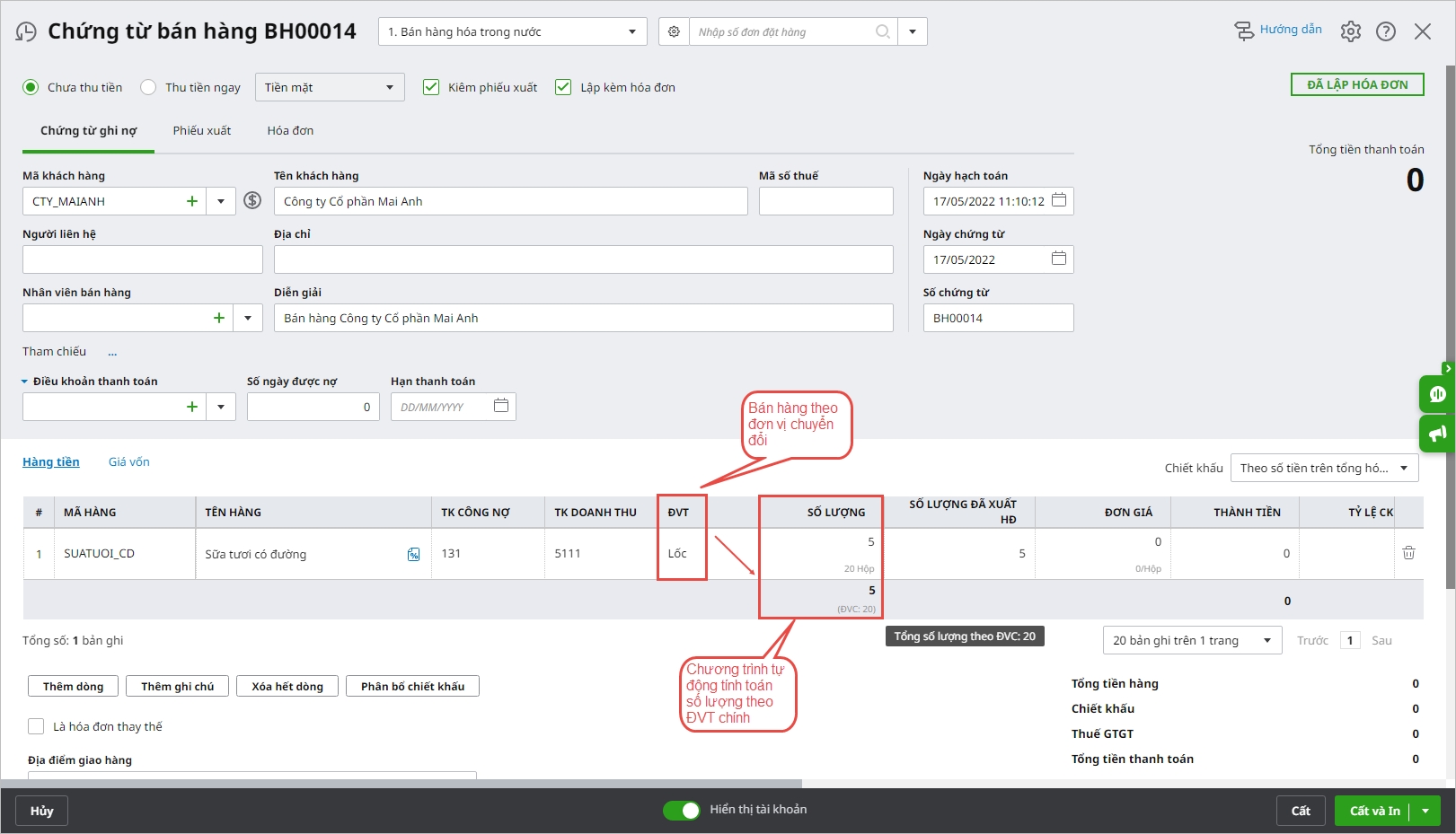Open the settings gear in the header

tap(1350, 32)
